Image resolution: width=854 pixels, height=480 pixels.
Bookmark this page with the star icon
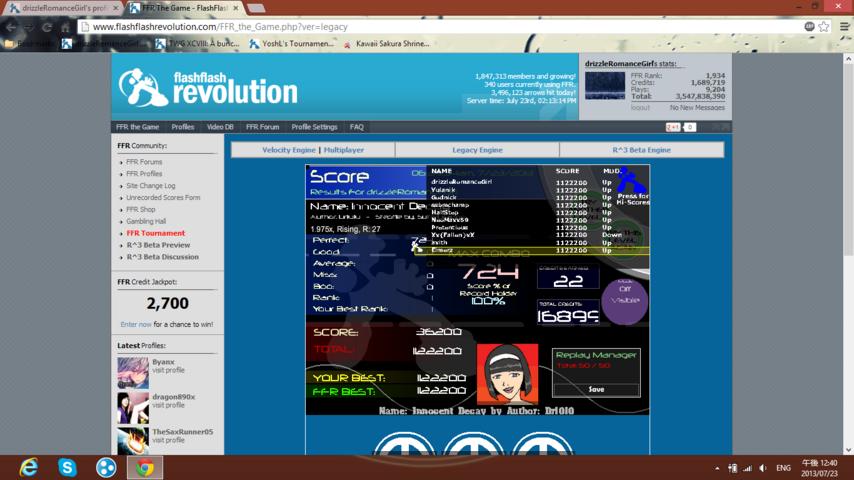[x=824, y=27]
